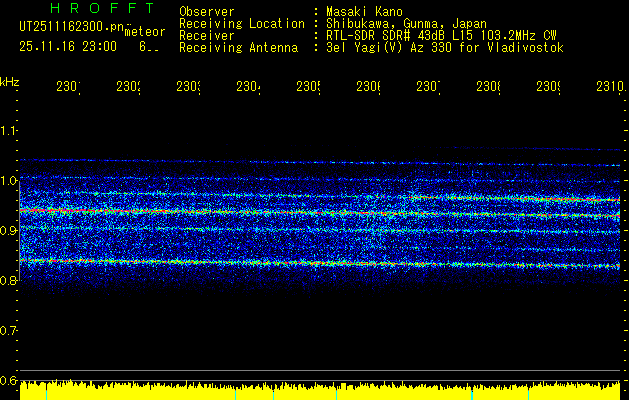Viewport: 629px width, 400px height.
Task: Click the observer name Masaki Kano
Action: click(x=364, y=12)
